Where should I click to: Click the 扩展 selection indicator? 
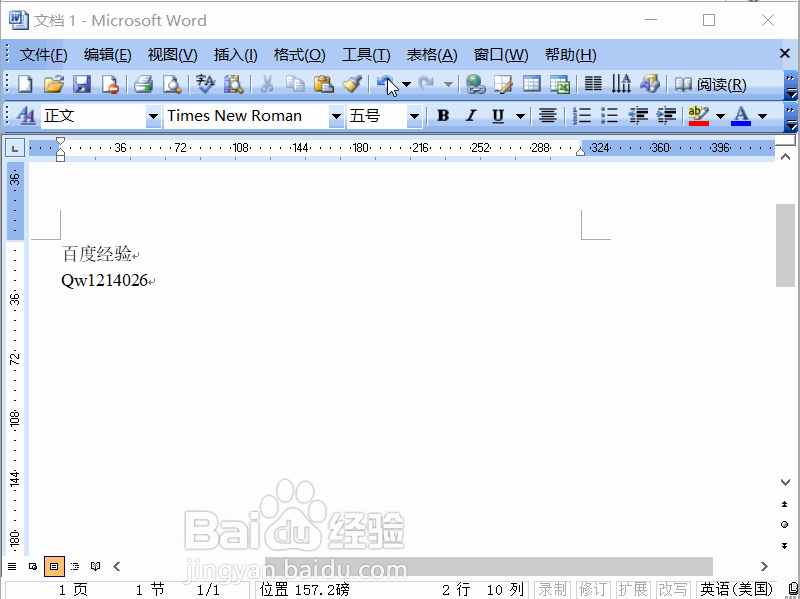point(633,589)
